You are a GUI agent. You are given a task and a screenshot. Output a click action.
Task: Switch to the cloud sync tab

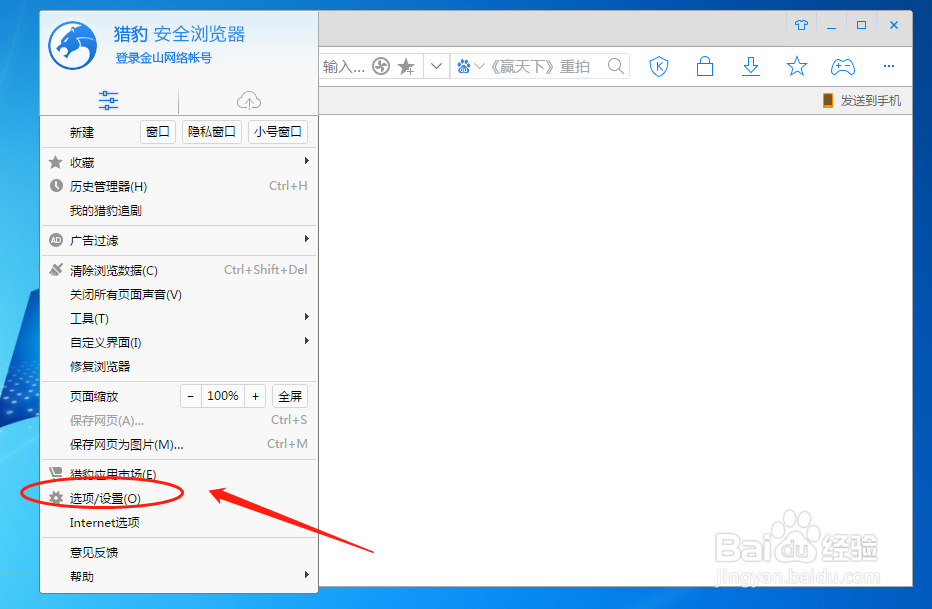[x=248, y=100]
